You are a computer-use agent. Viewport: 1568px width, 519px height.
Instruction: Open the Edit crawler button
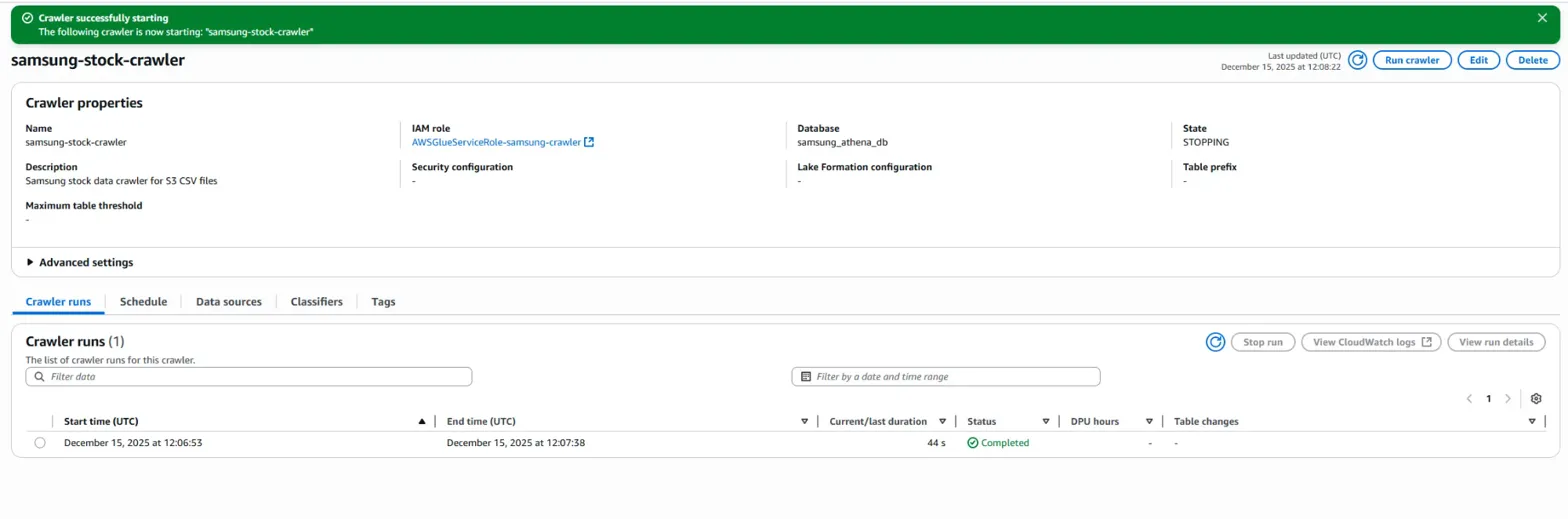[x=1479, y=60]
